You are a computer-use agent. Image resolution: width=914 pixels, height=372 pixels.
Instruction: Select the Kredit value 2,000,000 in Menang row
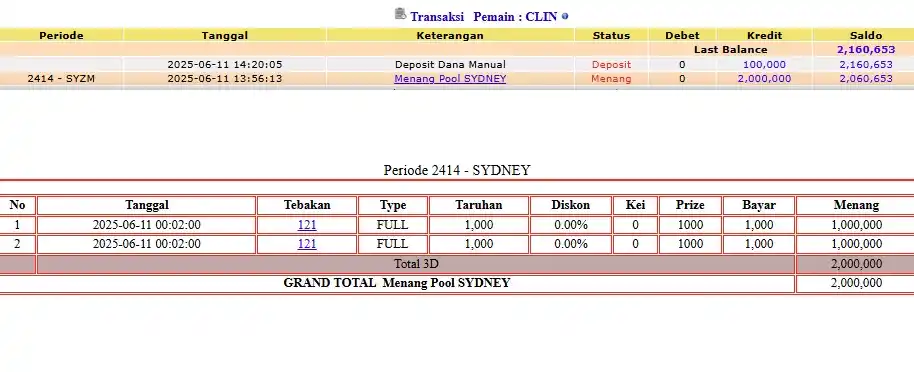coord(764,79)
